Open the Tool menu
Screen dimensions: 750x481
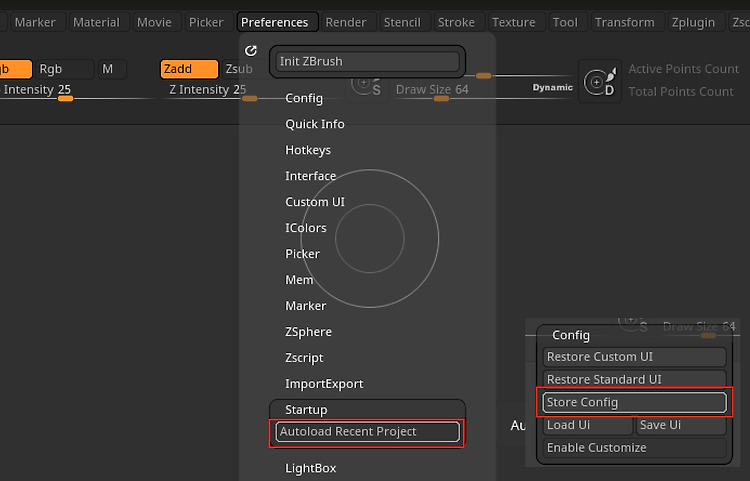pyautogui.click(x=565, y=22)
